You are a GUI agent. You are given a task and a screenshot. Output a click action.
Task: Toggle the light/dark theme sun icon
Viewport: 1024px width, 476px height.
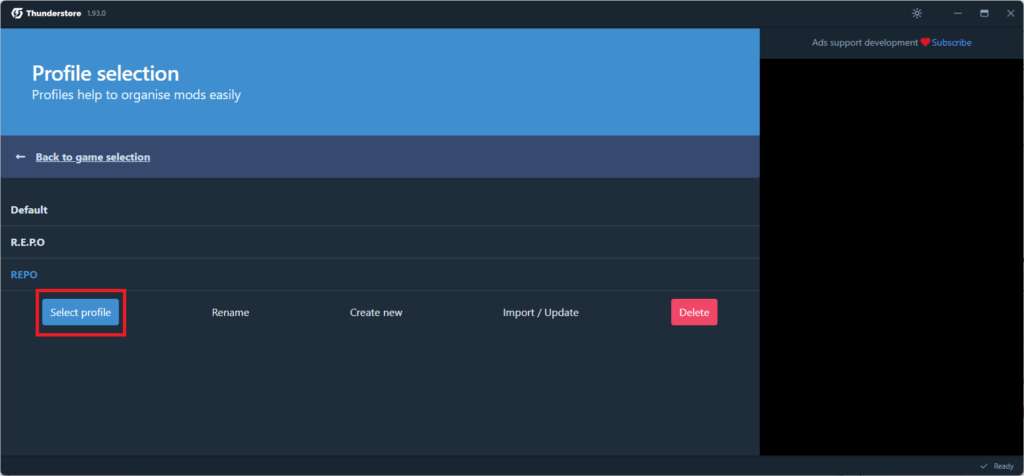[917, 14]
